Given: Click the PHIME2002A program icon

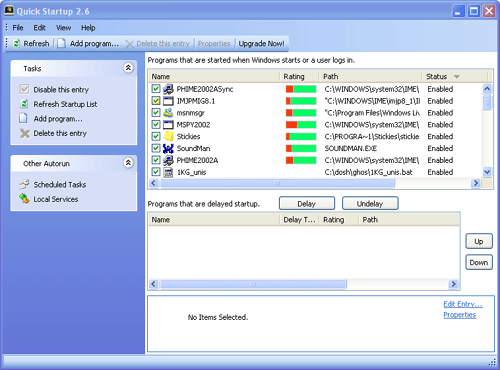Looking at the screenshot, I should click(168, 160).
